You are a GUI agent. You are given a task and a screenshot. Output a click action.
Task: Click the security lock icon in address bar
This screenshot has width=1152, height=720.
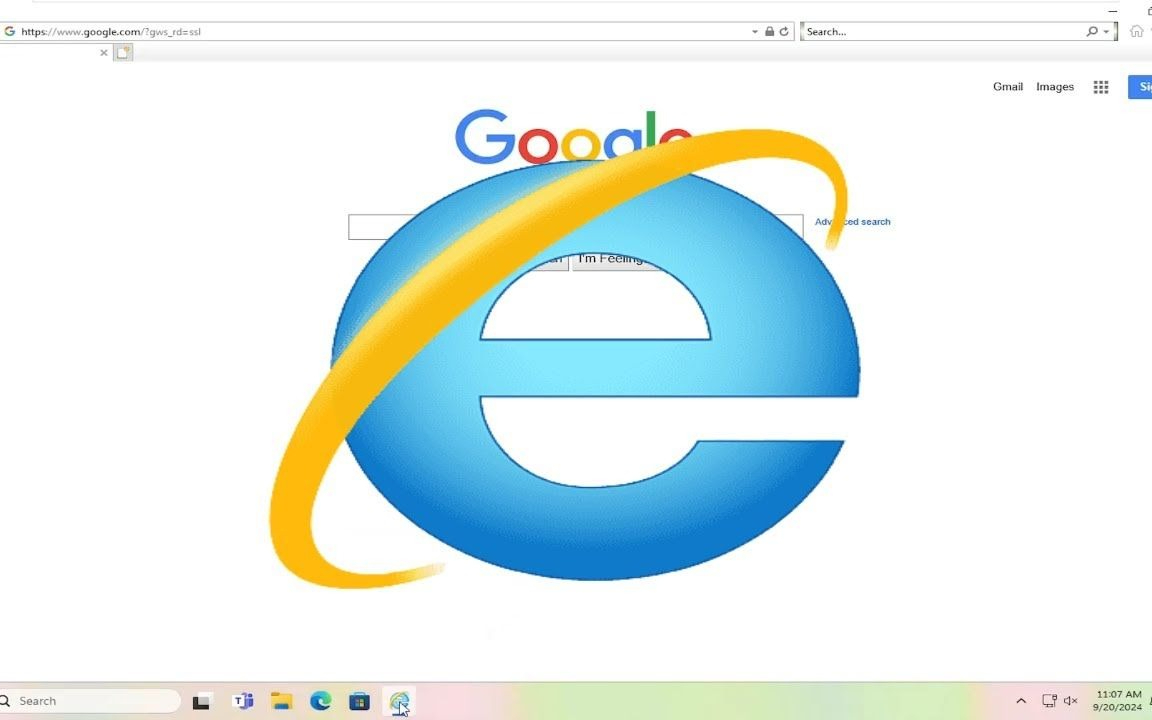pos(769,32)
